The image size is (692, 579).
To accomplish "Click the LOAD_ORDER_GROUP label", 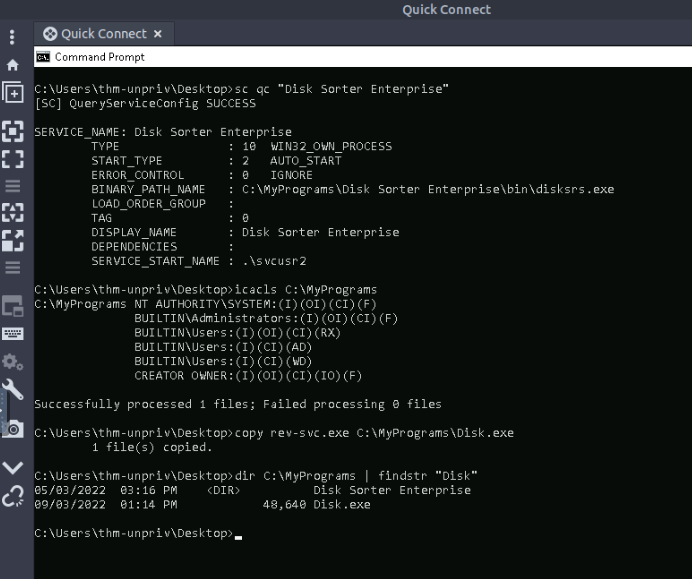I will (148, 204).
